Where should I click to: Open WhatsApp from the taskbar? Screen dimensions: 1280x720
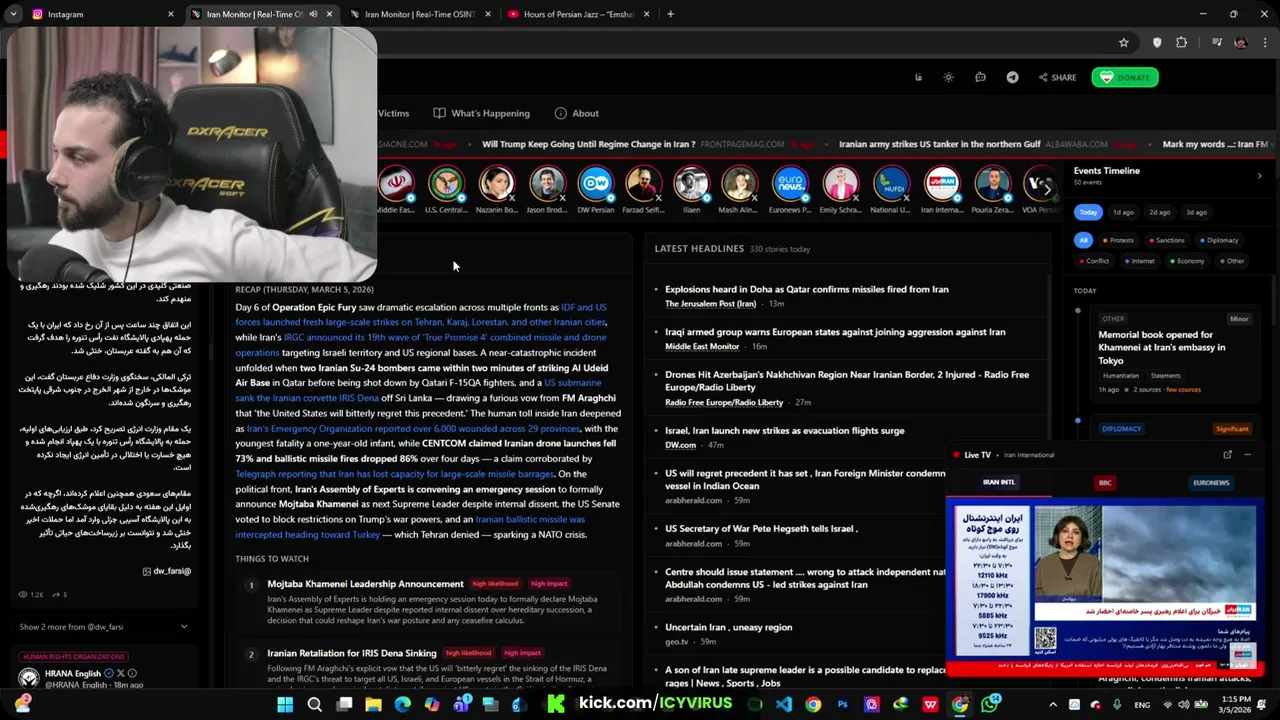990,704
